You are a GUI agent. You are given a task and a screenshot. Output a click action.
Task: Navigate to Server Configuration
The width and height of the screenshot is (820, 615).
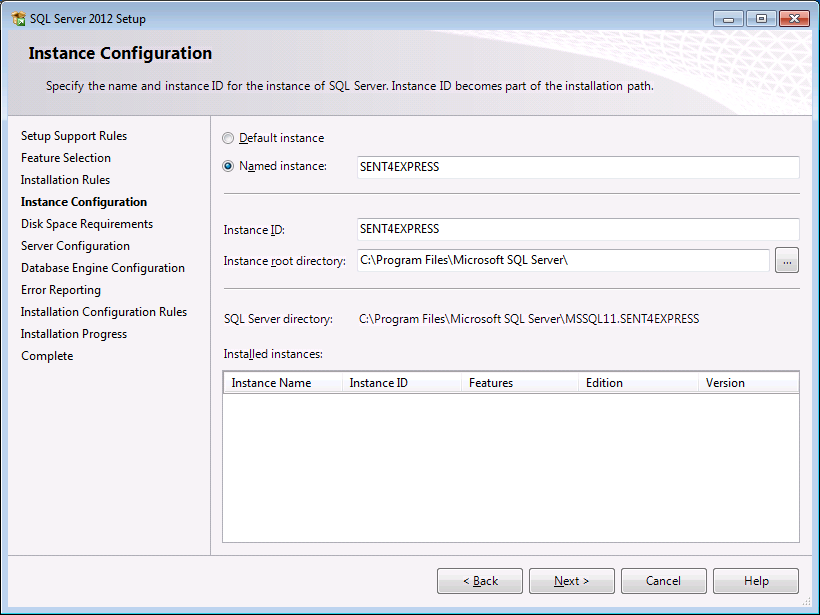point(75,245)
